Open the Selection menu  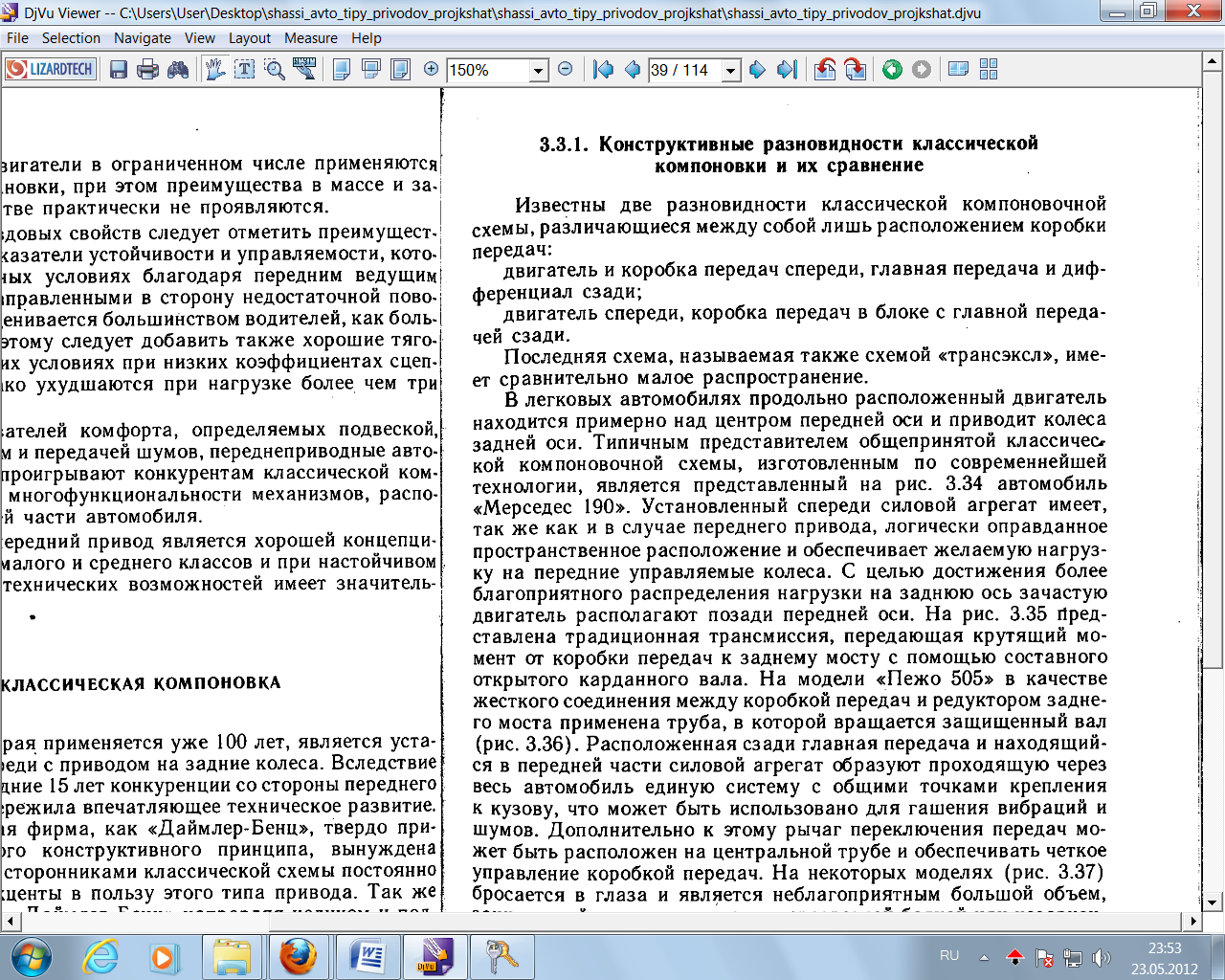click(71, 38)
